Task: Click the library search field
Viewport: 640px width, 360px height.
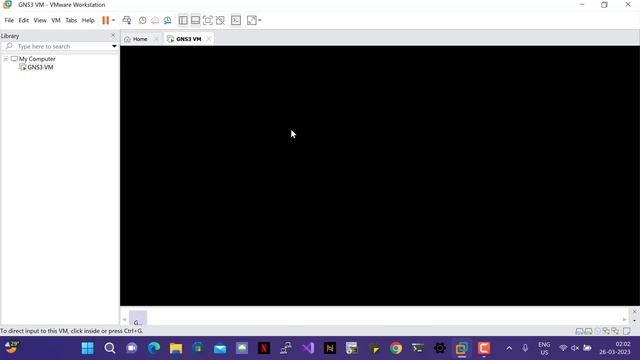Action: click(59, 46)
